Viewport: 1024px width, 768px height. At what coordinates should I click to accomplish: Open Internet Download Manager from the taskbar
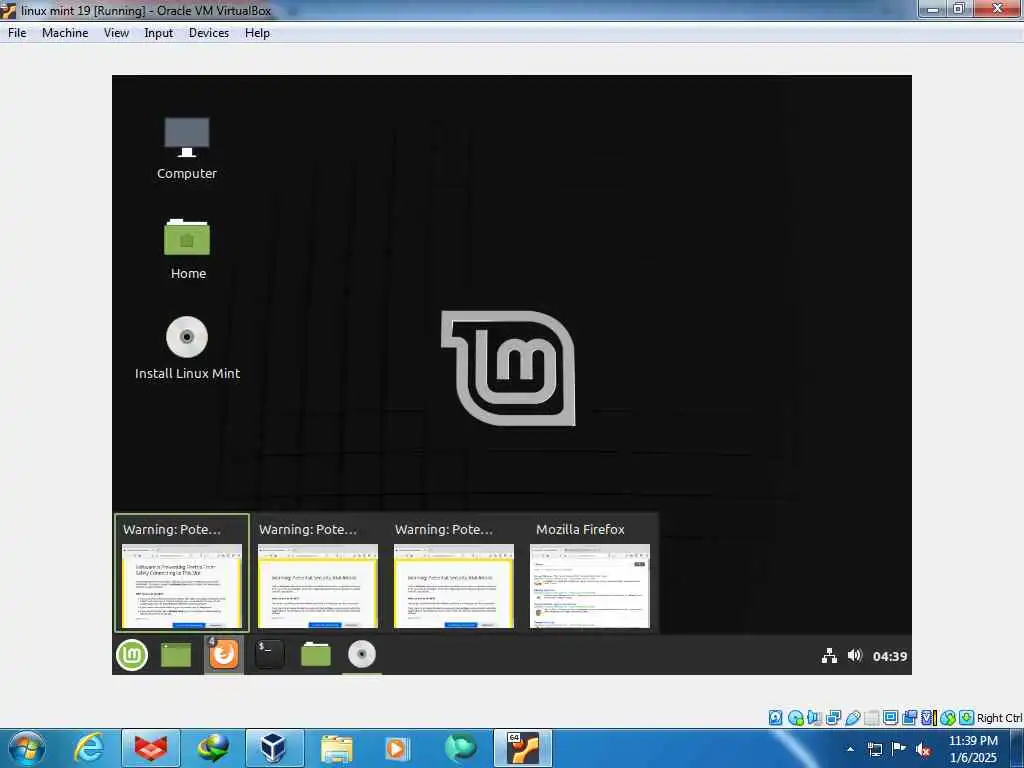[213, 748]
